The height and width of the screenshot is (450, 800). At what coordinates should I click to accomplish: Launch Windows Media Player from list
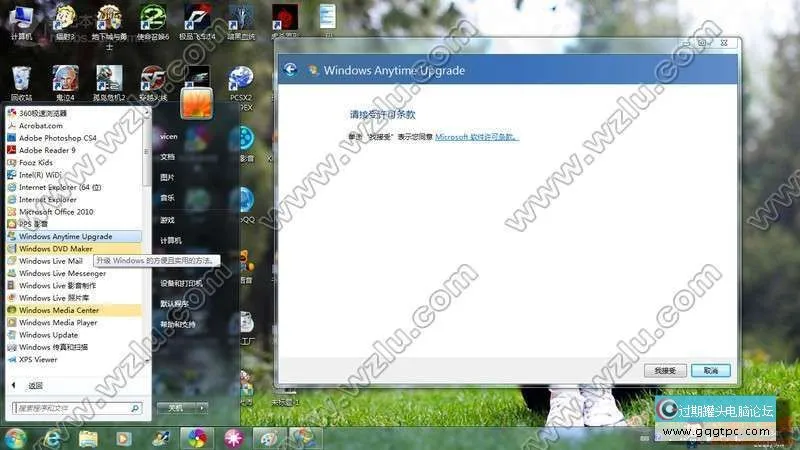pyautogui.click(x=74, y=322)
